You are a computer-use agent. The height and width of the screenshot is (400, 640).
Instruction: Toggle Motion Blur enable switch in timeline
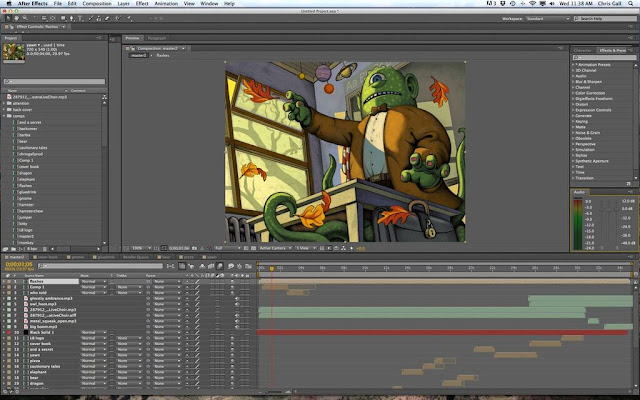220,266
